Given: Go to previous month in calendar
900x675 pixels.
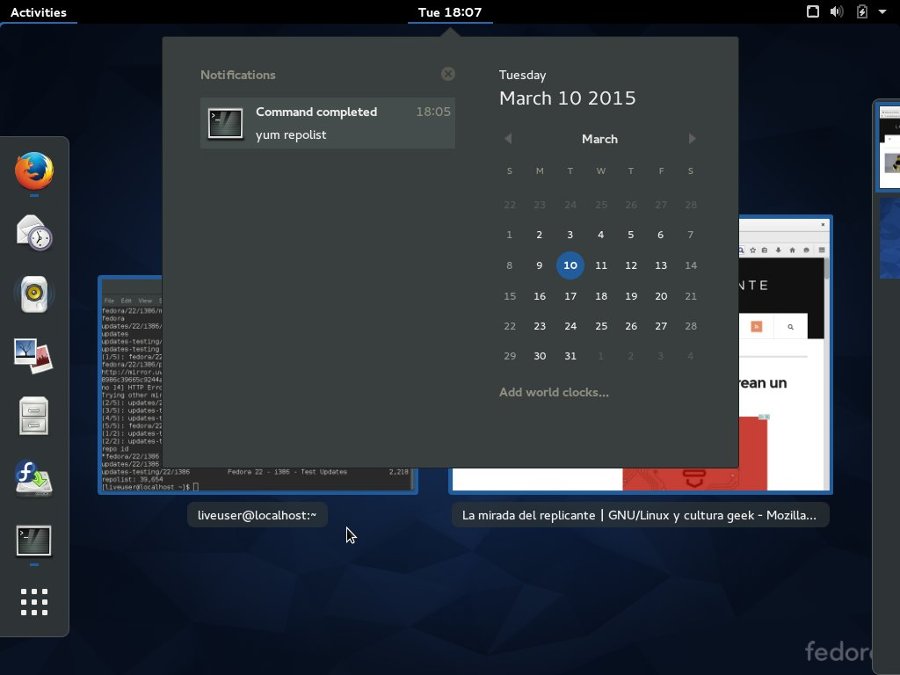Looking at the screenshot, I should click(x=508, y=139).
